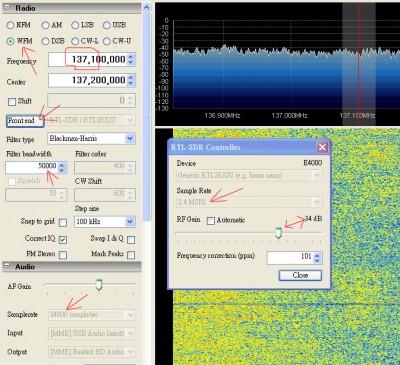This screenshot has width=400, height=365.
Task: Click the Front end button
Action: coord(25,121)
